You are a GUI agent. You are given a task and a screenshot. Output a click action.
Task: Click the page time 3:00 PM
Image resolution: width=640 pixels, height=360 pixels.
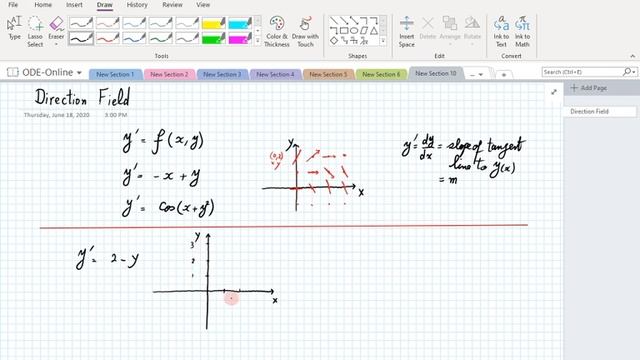(x=116, y=115)
